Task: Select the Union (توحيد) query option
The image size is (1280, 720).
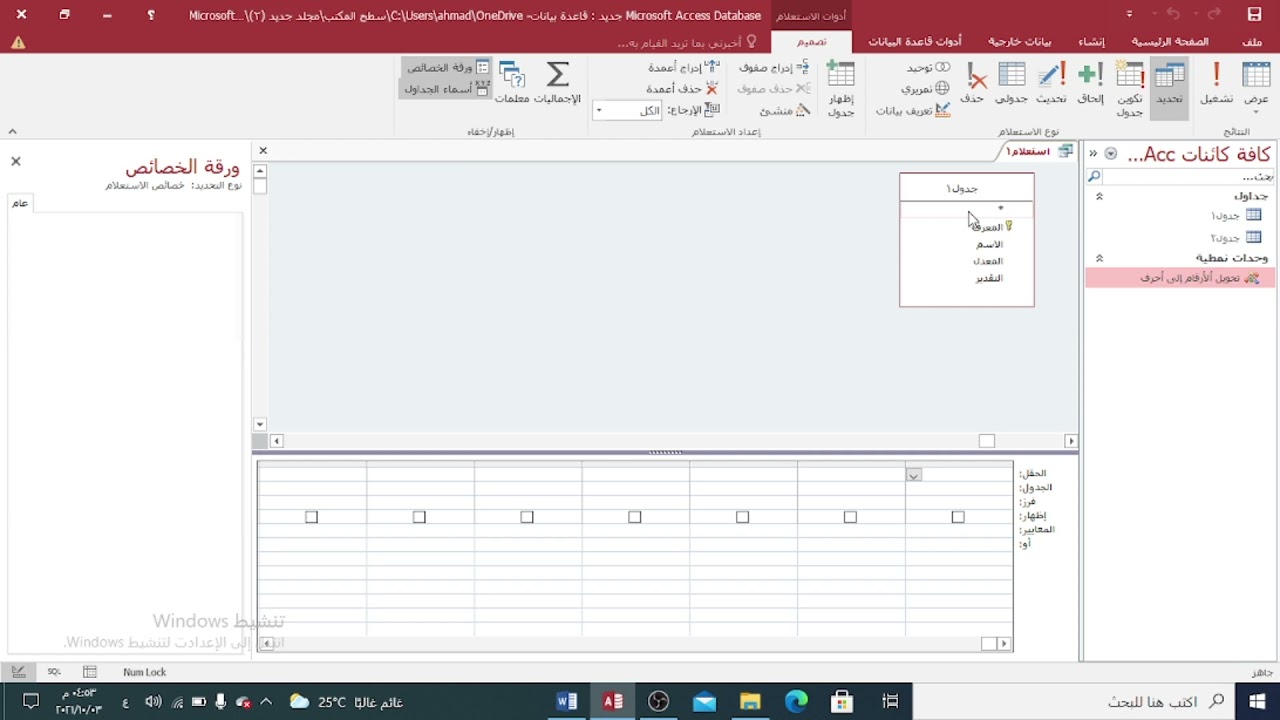Action: 927,67
